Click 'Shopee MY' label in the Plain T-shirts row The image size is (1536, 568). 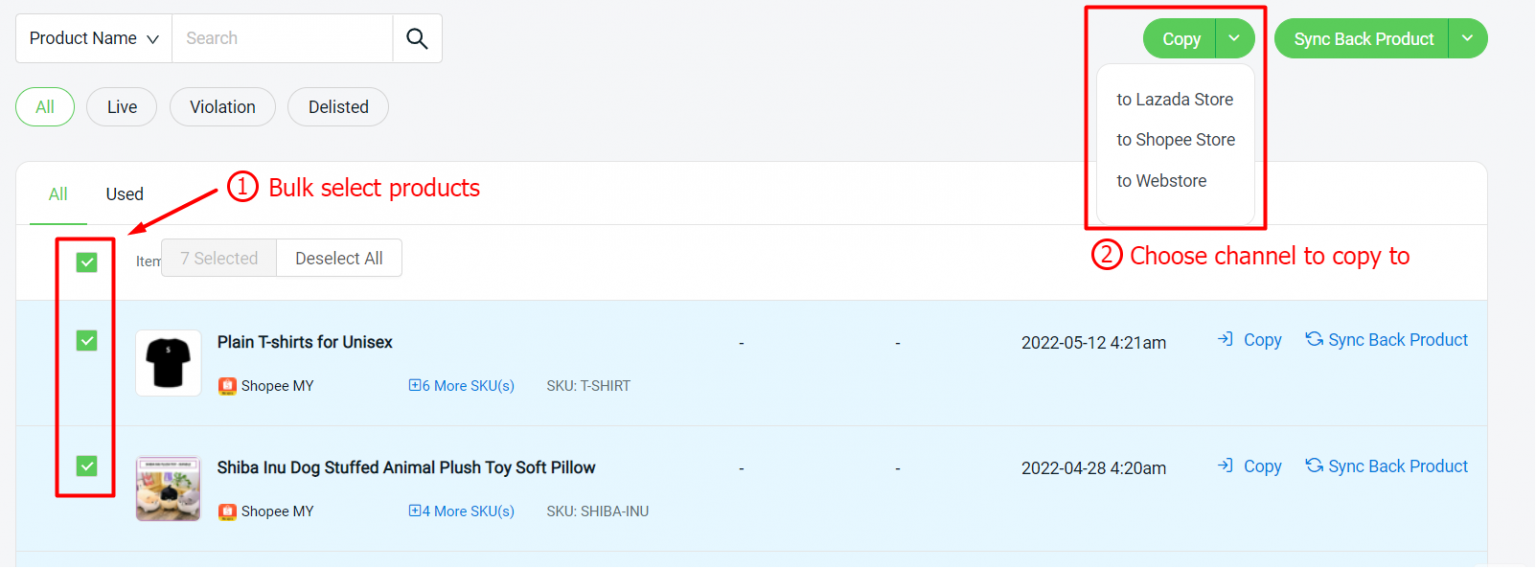(x=277, y=386)
